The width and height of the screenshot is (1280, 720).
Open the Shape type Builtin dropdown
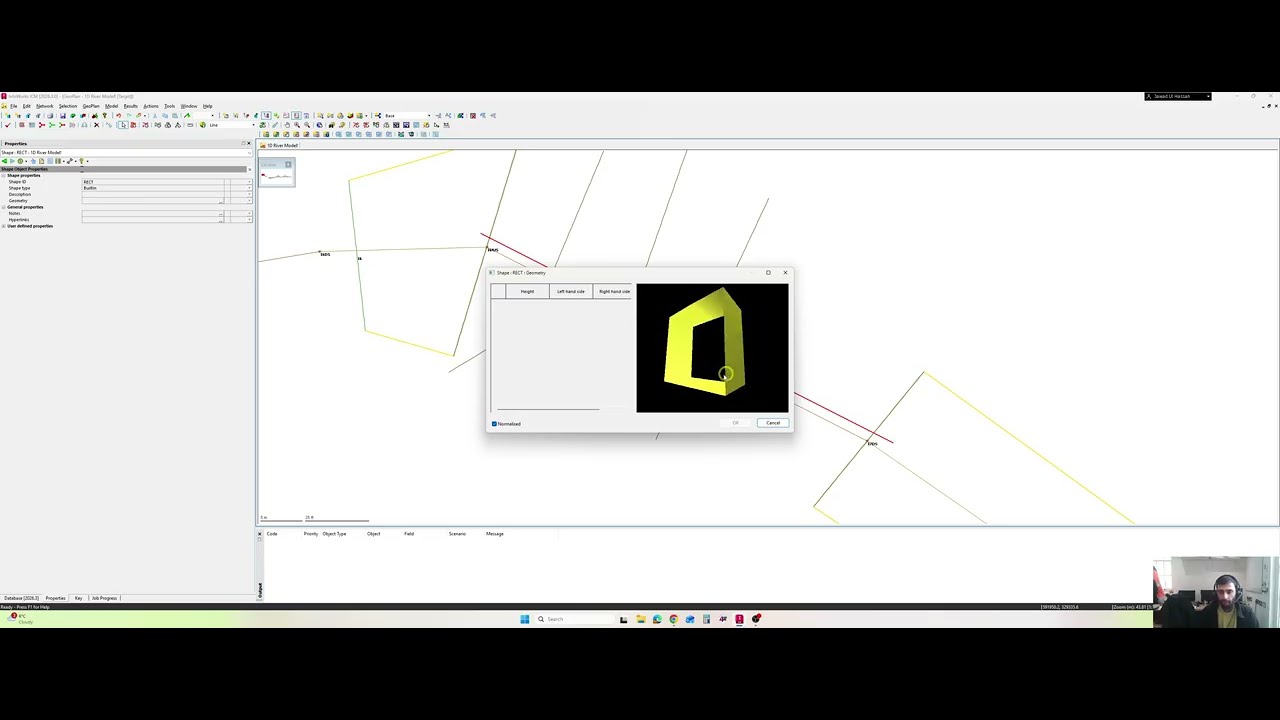[x=249, y=188]
